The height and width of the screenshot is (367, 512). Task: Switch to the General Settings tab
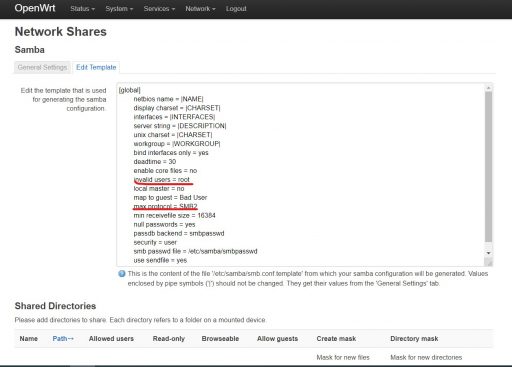42,67
